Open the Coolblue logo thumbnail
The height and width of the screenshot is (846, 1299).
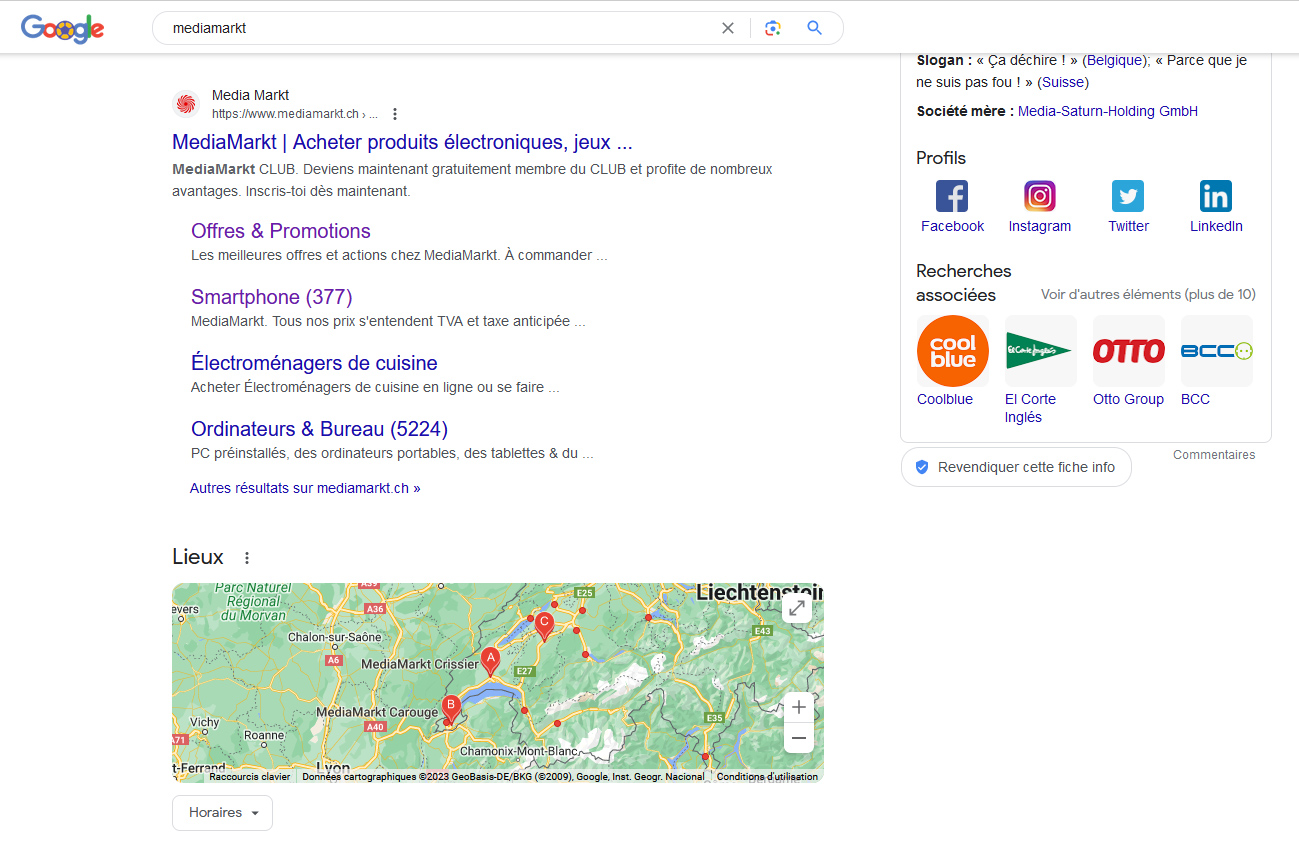tap(953, 351)
